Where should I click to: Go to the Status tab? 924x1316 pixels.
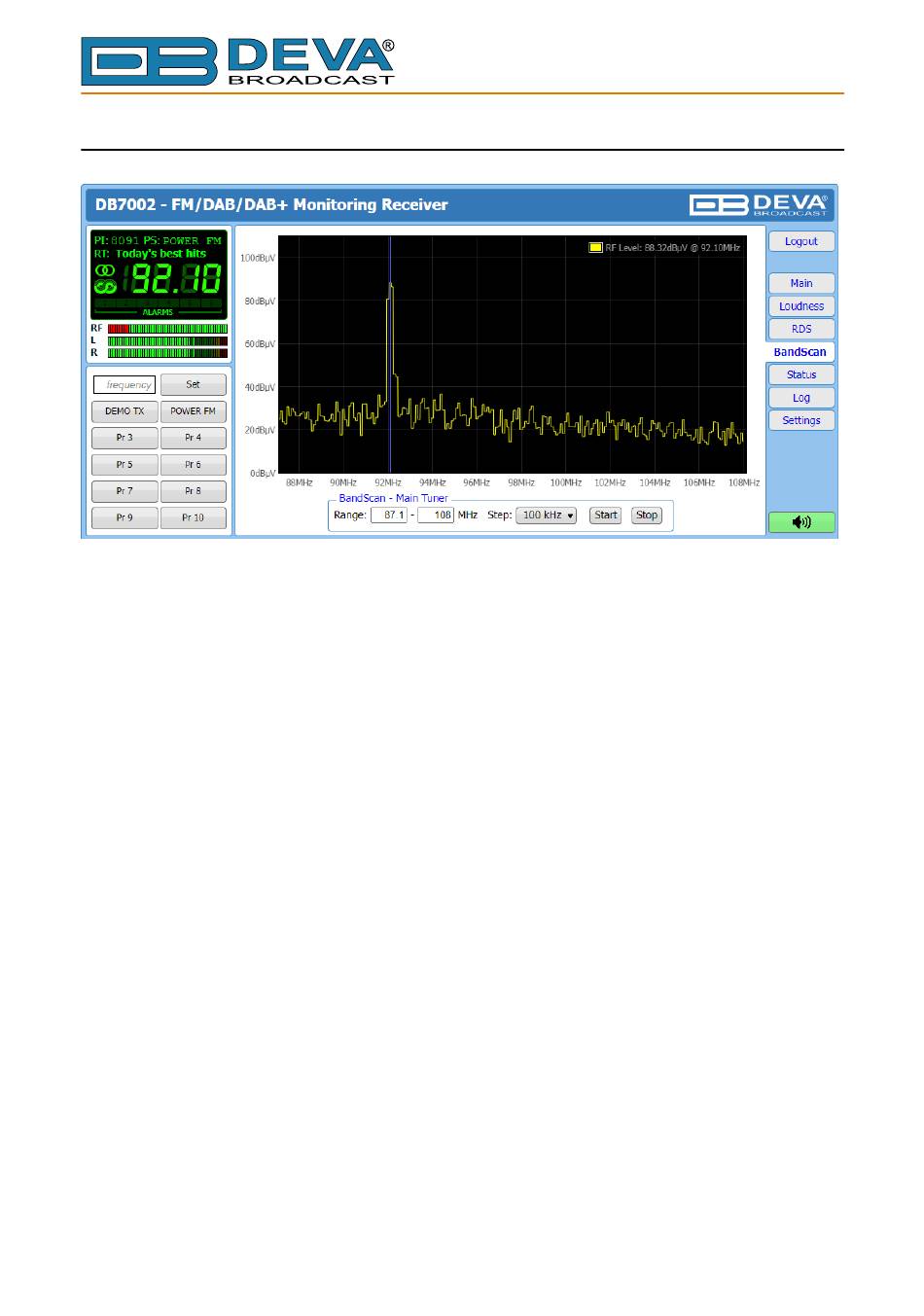click(x=801, y=374)
